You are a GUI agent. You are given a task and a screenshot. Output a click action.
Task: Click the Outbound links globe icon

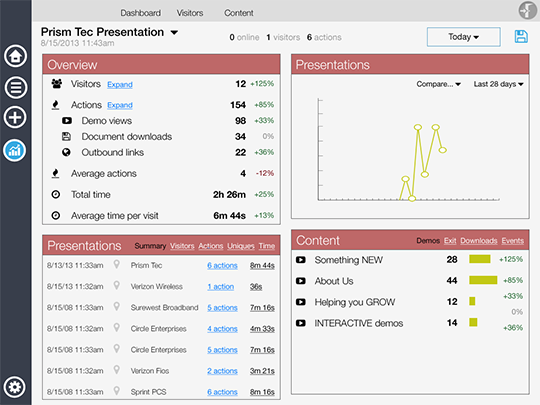tap(66, 152)
